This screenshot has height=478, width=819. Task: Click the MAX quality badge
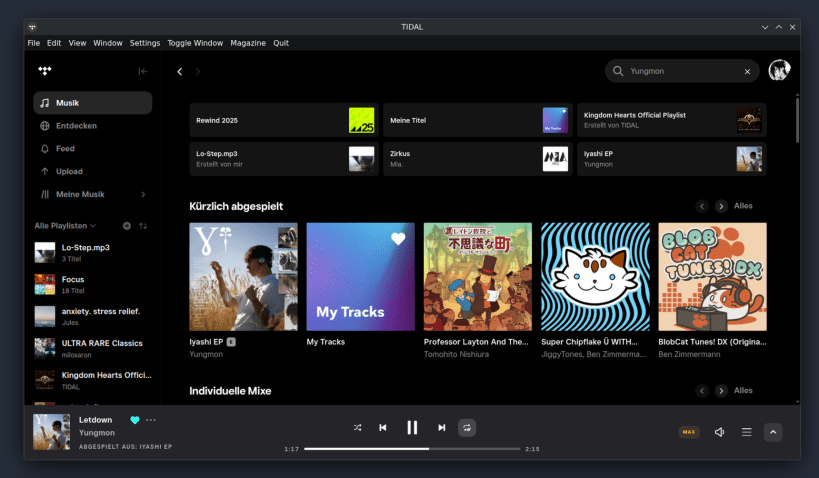pyautogui.click(x=689, y=432)
